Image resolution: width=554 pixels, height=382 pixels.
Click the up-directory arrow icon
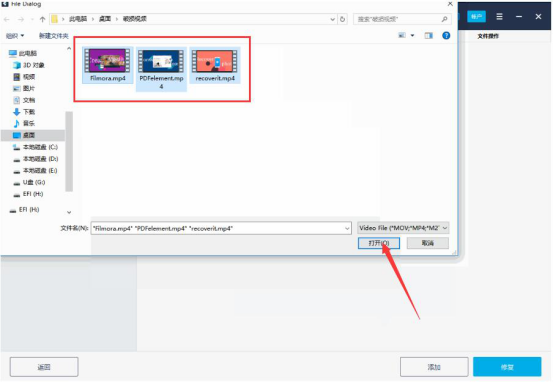[42, 19]
